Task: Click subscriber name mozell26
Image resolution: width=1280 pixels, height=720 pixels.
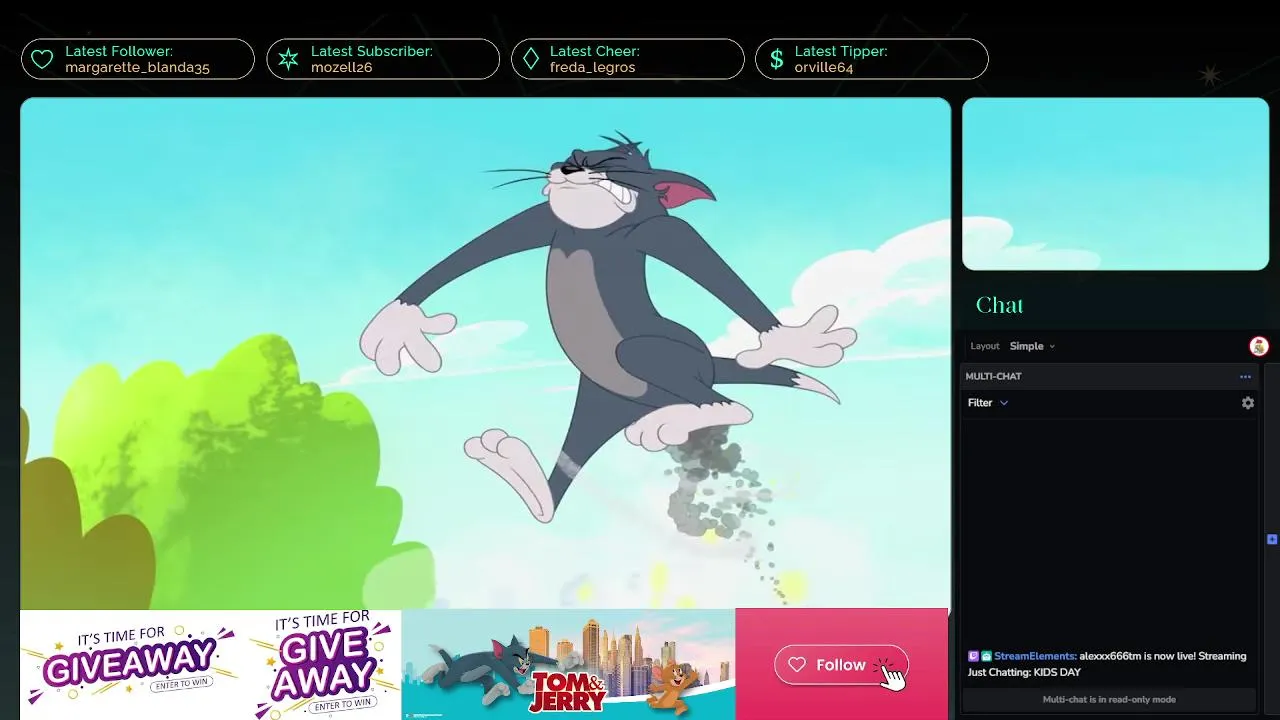Action: pyautogui.click(x=341, y=68)
